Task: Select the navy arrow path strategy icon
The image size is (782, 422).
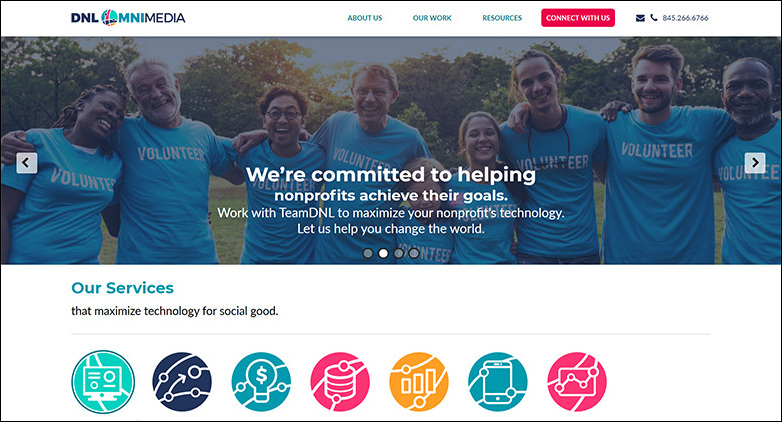Action: click(x=182, y=382)
